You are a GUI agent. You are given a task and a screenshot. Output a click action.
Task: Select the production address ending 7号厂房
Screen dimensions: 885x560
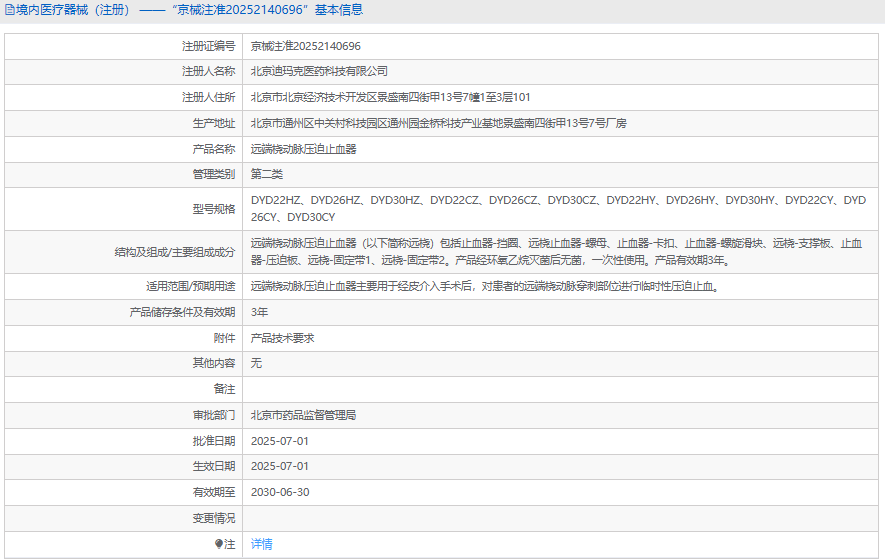pyautogui.click(x=439, y=123)
